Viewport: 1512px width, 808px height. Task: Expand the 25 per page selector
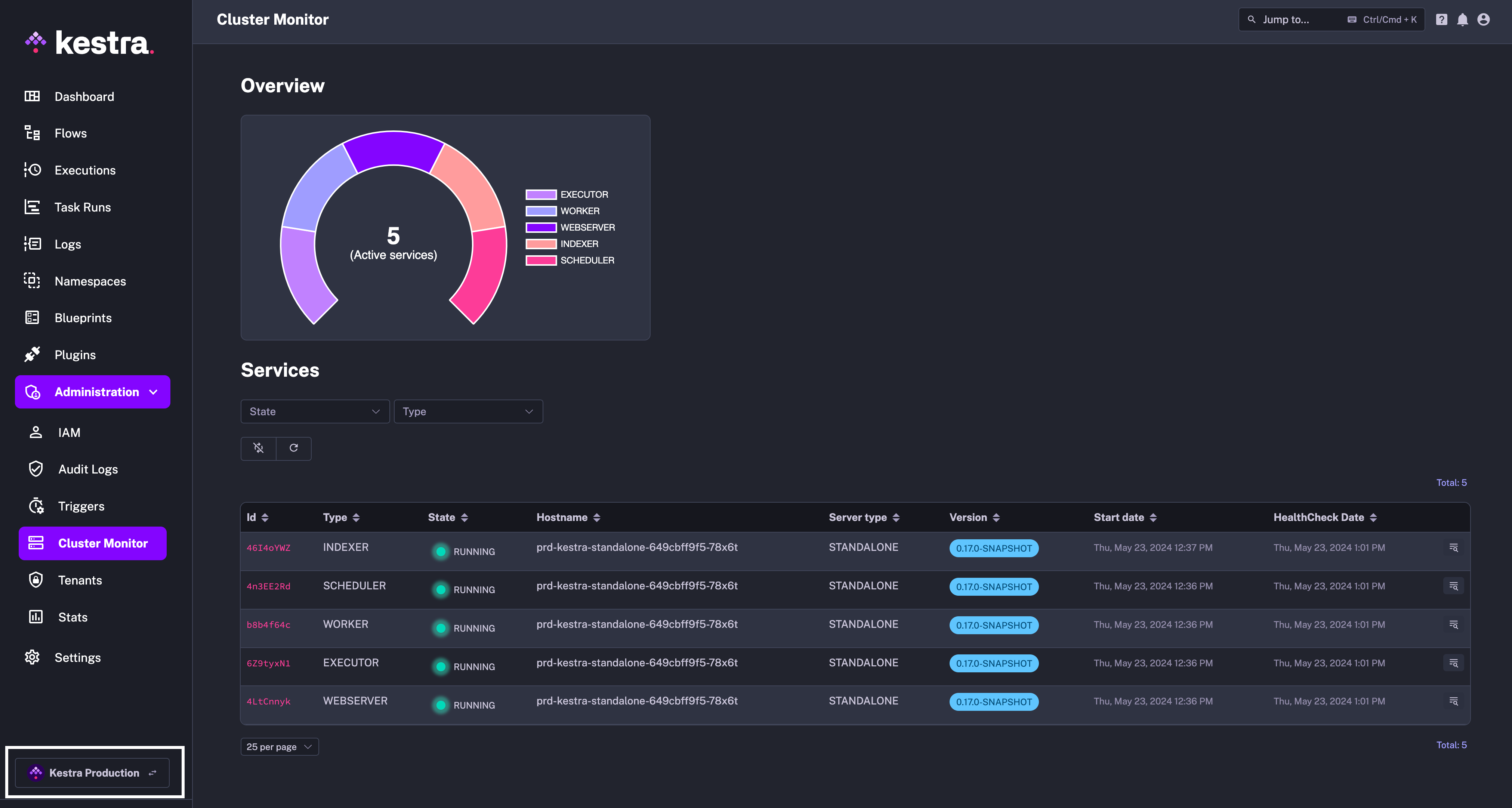tap(279, 746)
